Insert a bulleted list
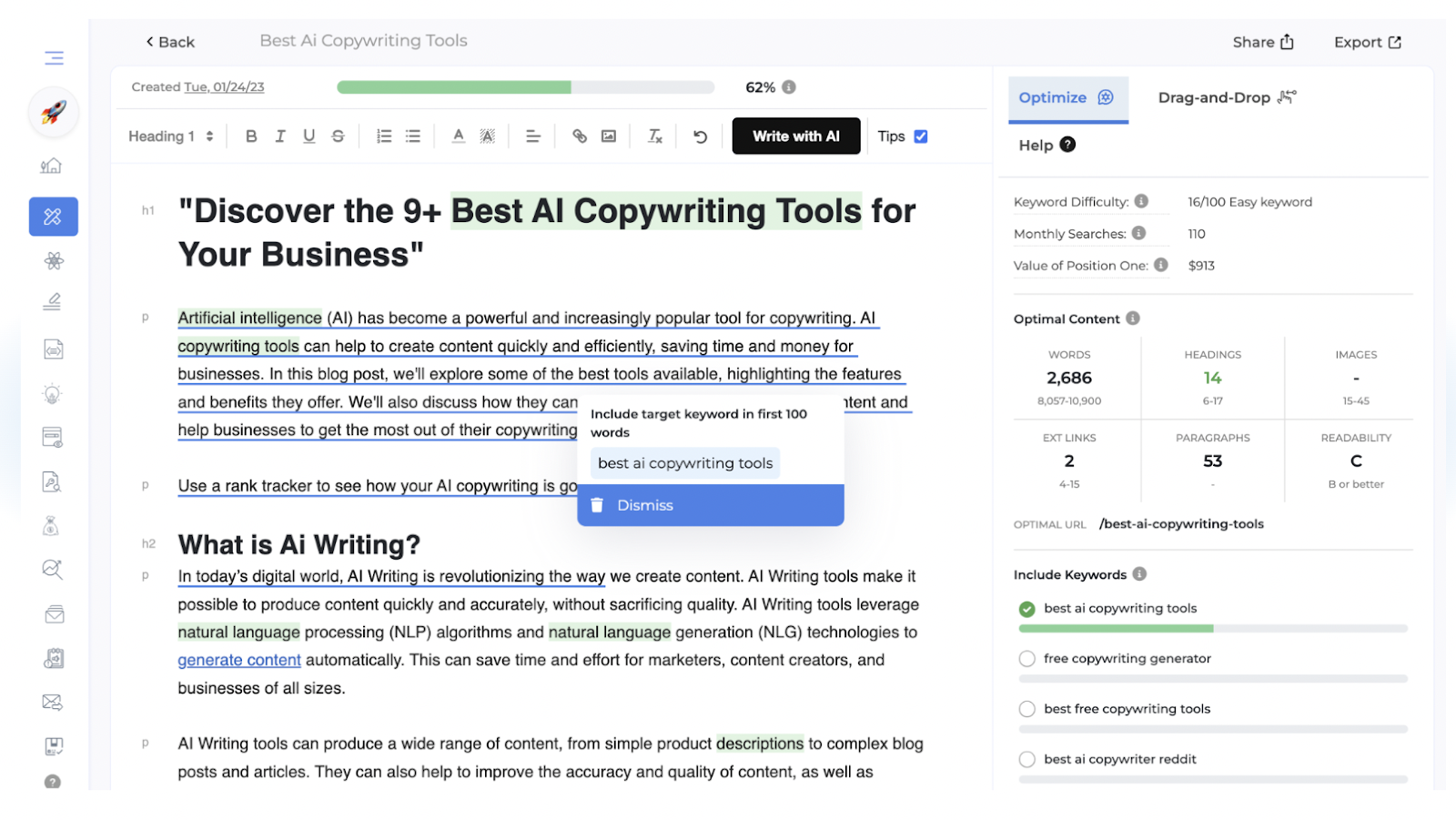The image size is (1456, 820). coord(413,137)
